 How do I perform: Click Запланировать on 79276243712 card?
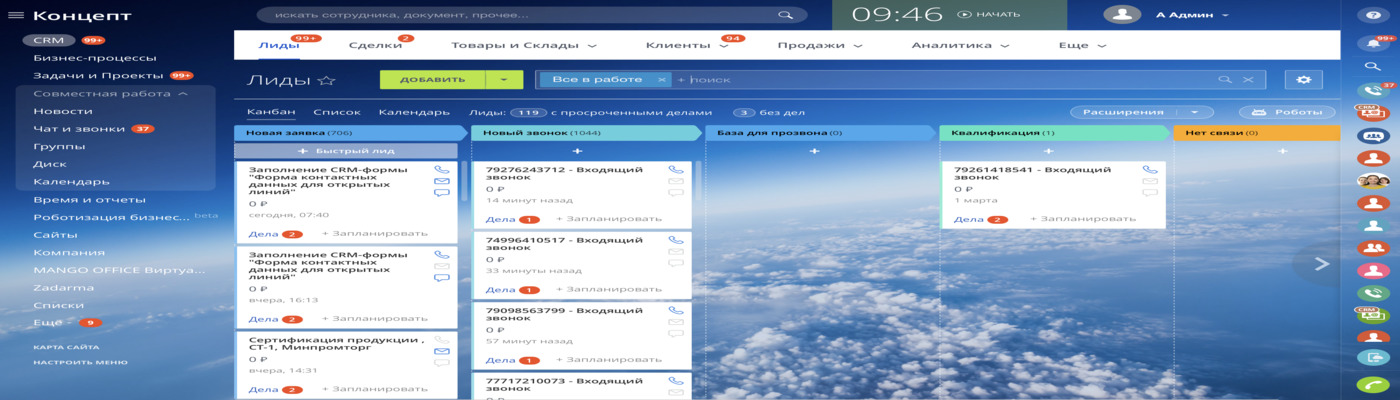[x=609, y=219]
